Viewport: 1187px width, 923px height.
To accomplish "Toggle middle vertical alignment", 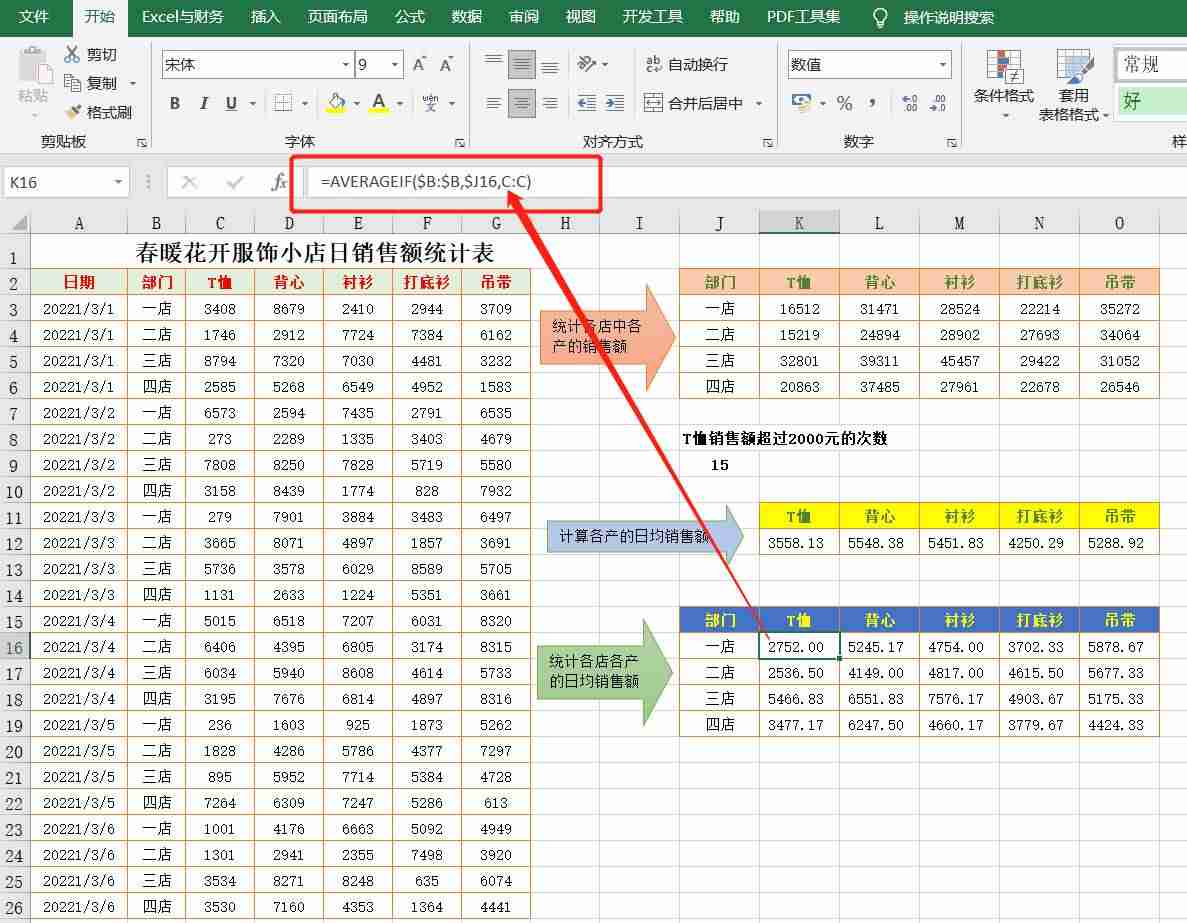I will click(x=522, y=64).
